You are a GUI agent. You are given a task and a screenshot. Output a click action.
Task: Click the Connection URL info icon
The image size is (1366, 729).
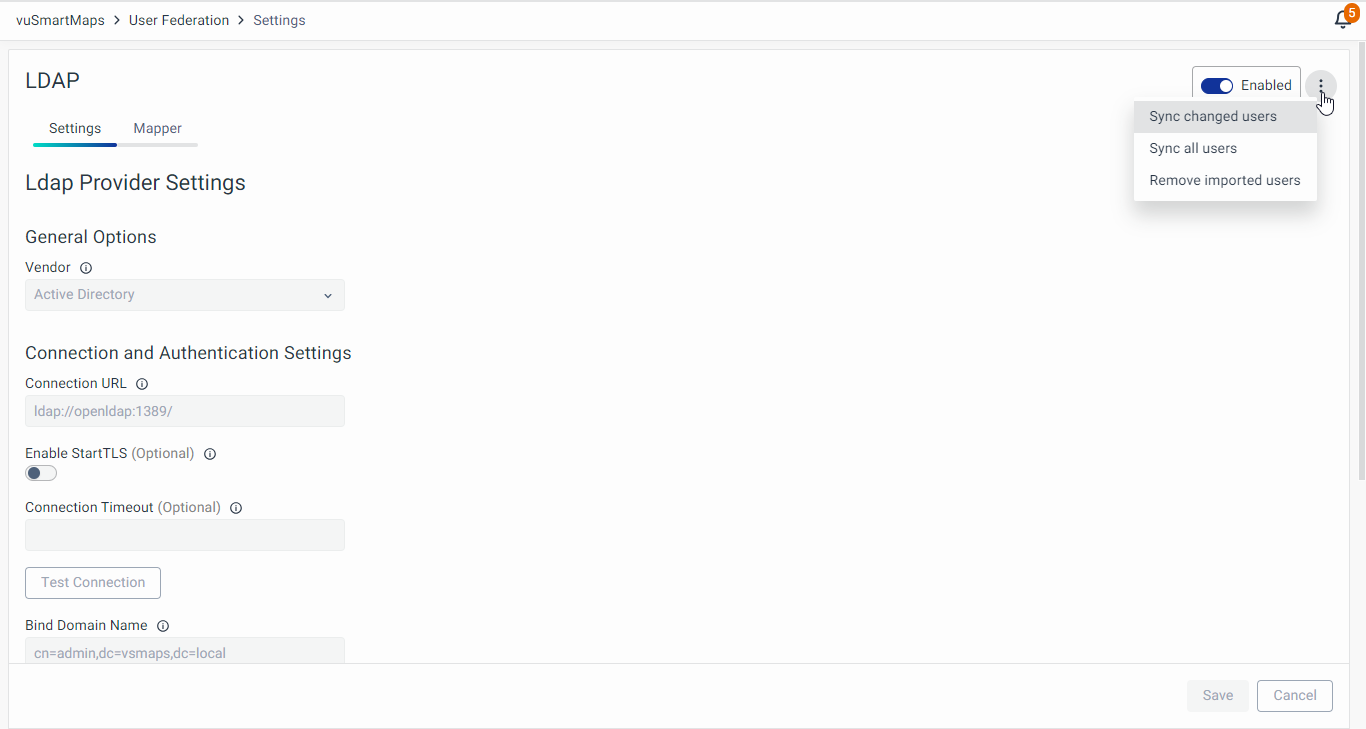pos(142,384)
